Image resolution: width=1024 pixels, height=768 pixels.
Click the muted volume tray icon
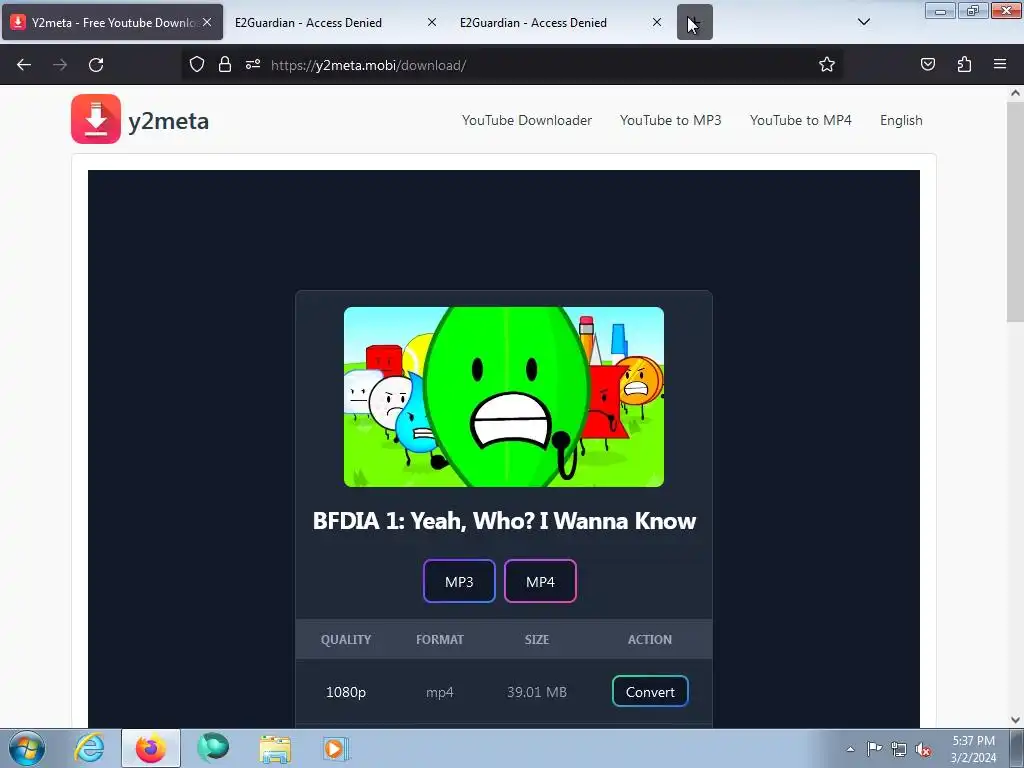923,750
